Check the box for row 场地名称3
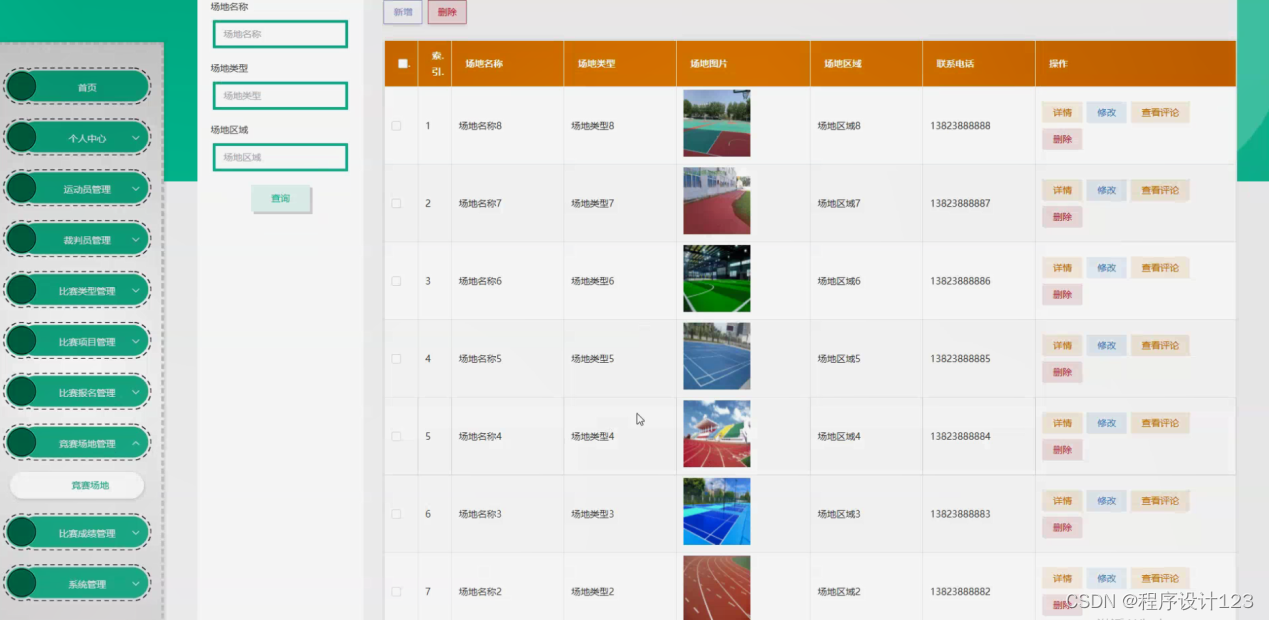1269x620 pixels. click(396, 514)
